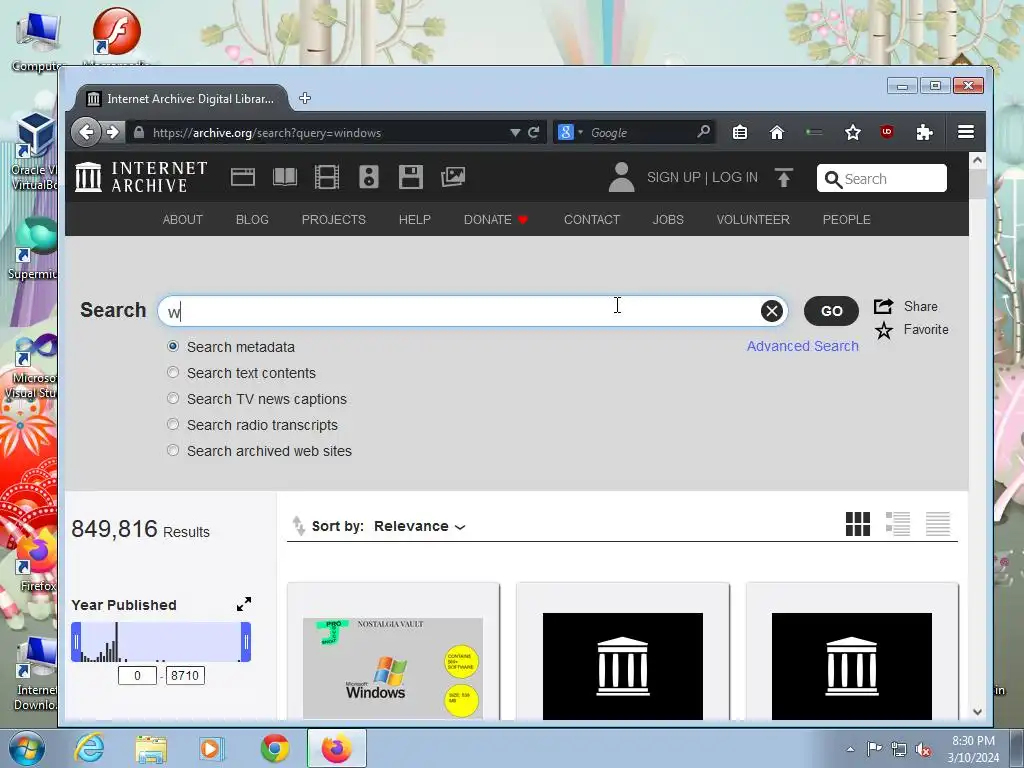This screenshot has width=1024, height=768.
Task: Click the year end field showing 8710
Action: (x=185, y=675)
